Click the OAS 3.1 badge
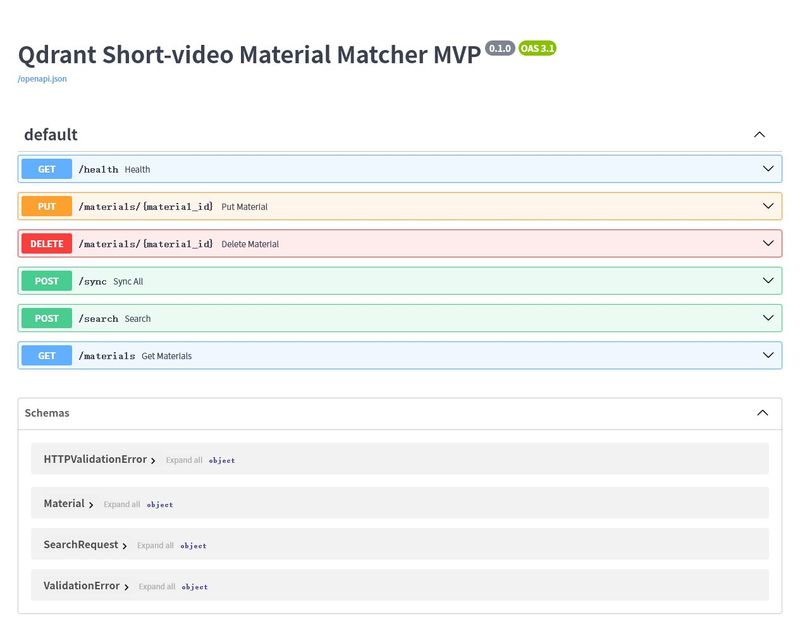Viewport: 800px width, 638px height. point(537,48)
